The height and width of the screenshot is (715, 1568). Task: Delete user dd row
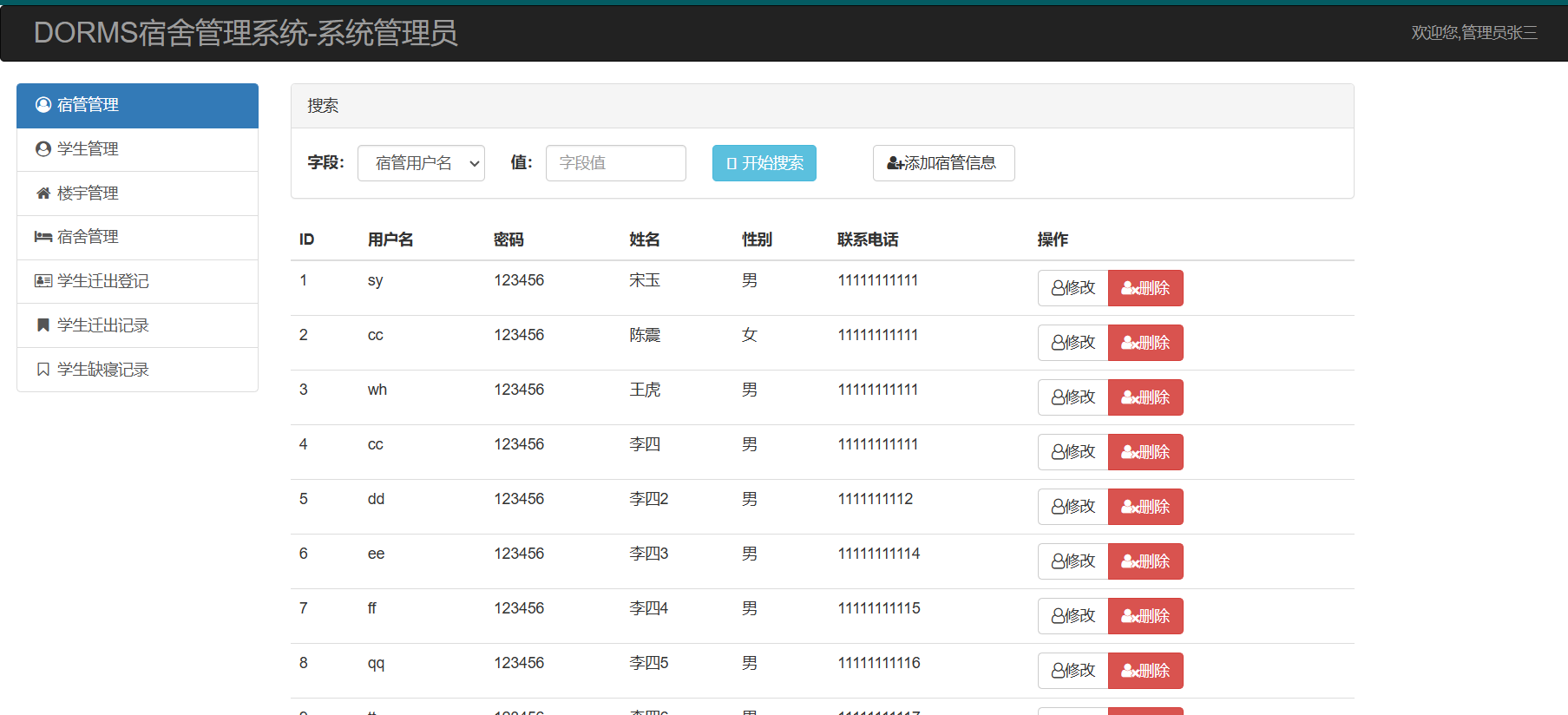tap(1145, 507)
